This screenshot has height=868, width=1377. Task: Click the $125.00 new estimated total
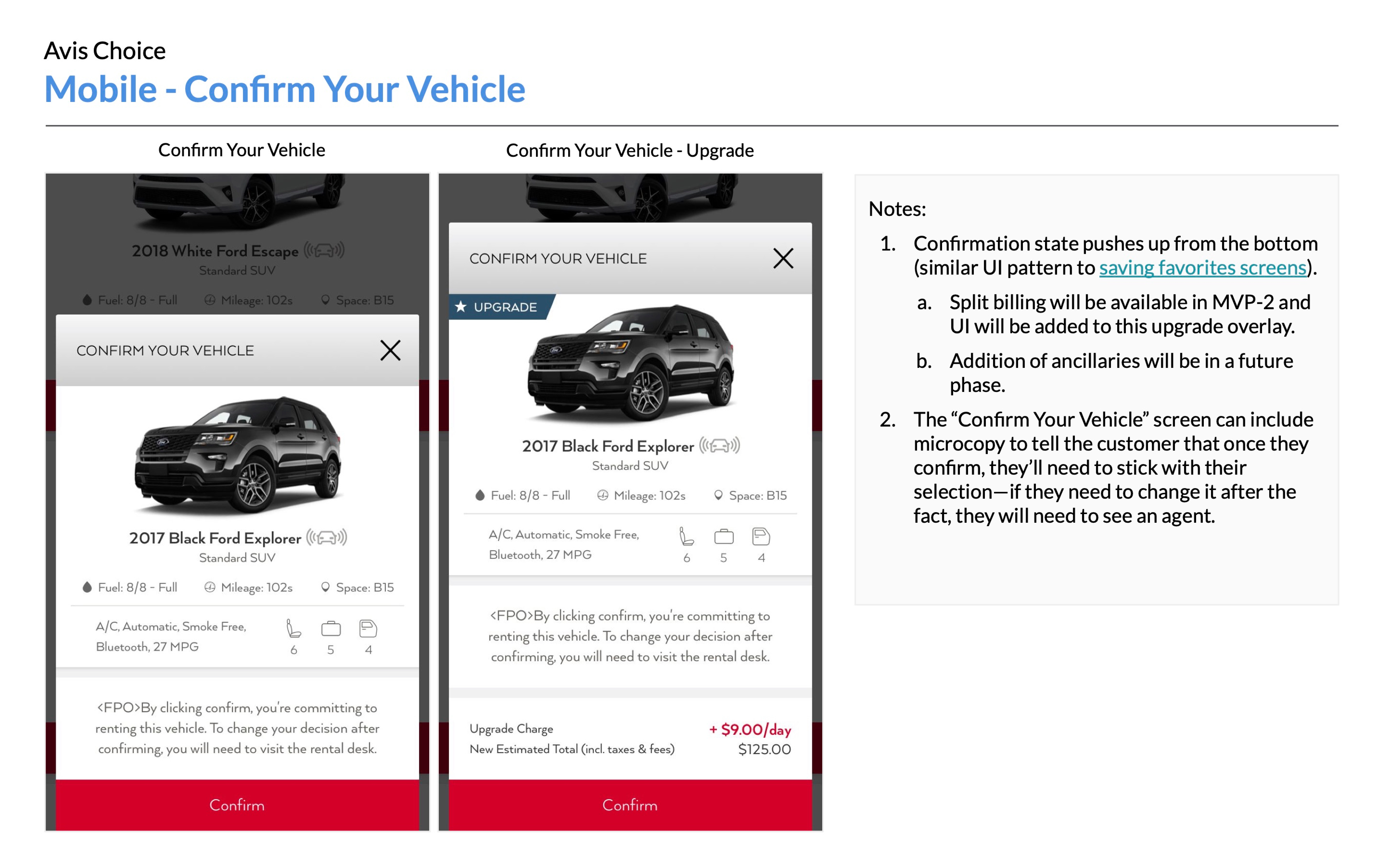(x=765, y=749)
